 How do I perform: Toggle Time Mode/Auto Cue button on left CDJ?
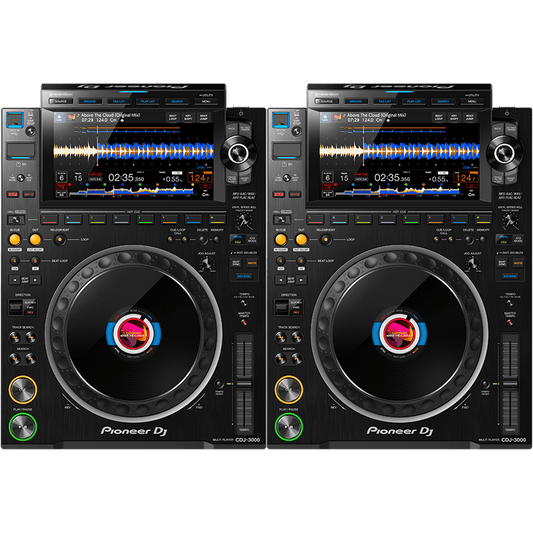click(x=20, y=177)
